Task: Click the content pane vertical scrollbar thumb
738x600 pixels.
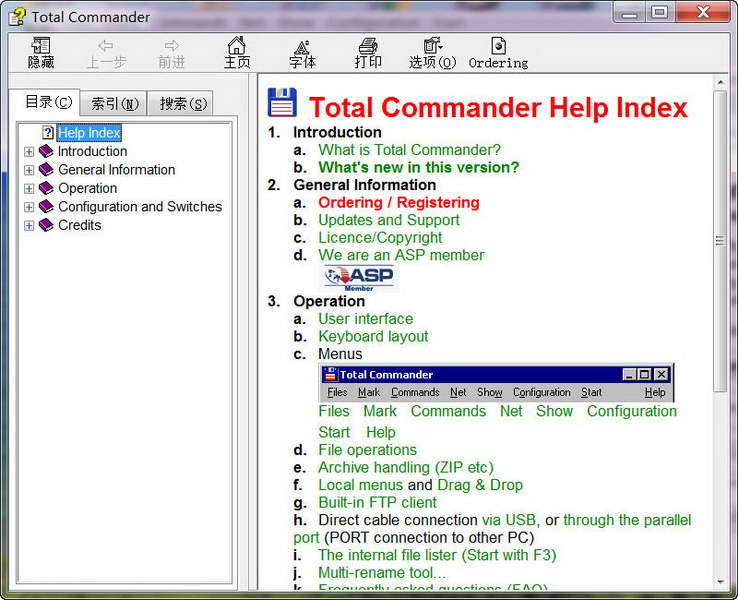Action: 720,241
